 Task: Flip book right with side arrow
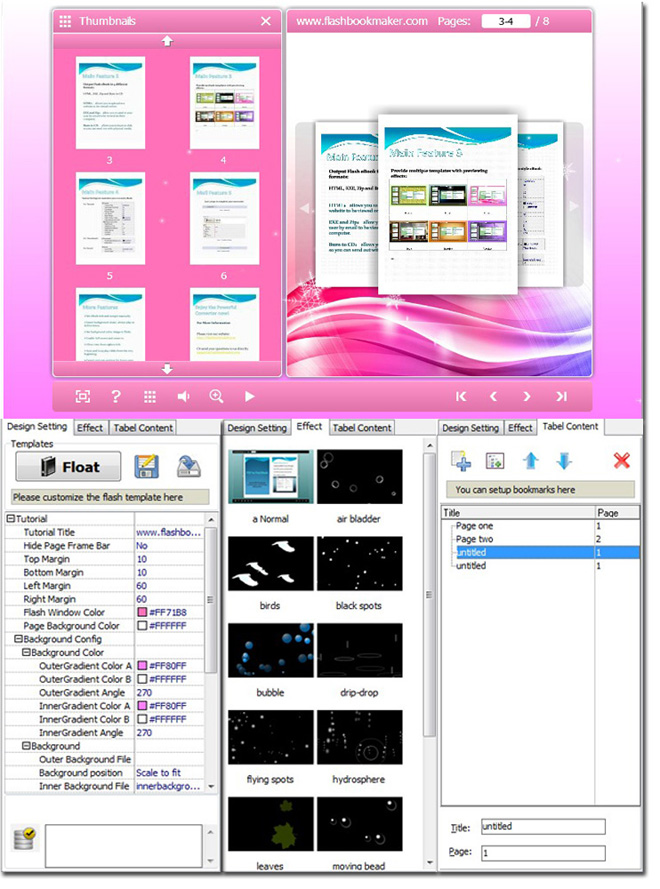click(573, 206)
